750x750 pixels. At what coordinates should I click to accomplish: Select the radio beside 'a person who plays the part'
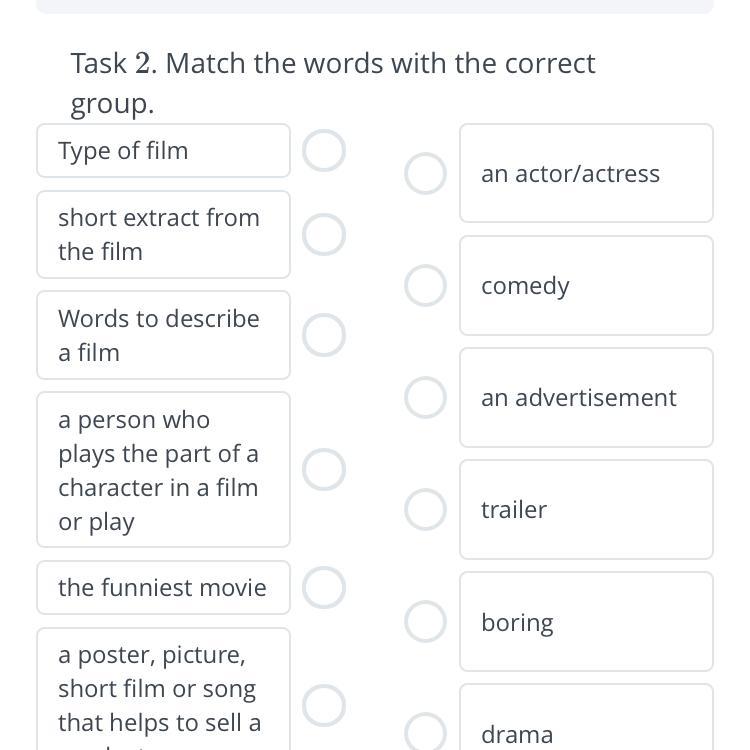coord(324,469)
